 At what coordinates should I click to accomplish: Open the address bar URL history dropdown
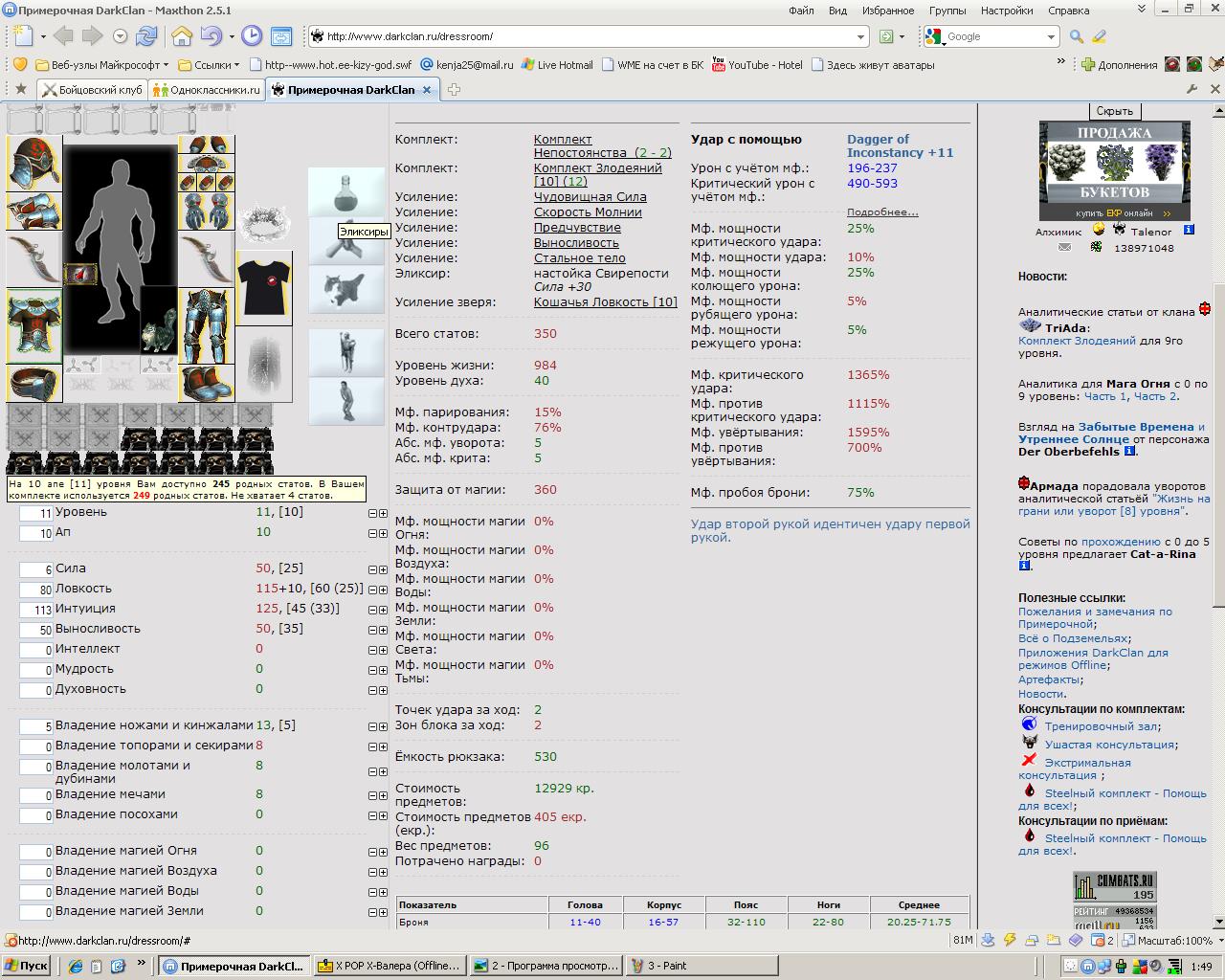(861, 36)
